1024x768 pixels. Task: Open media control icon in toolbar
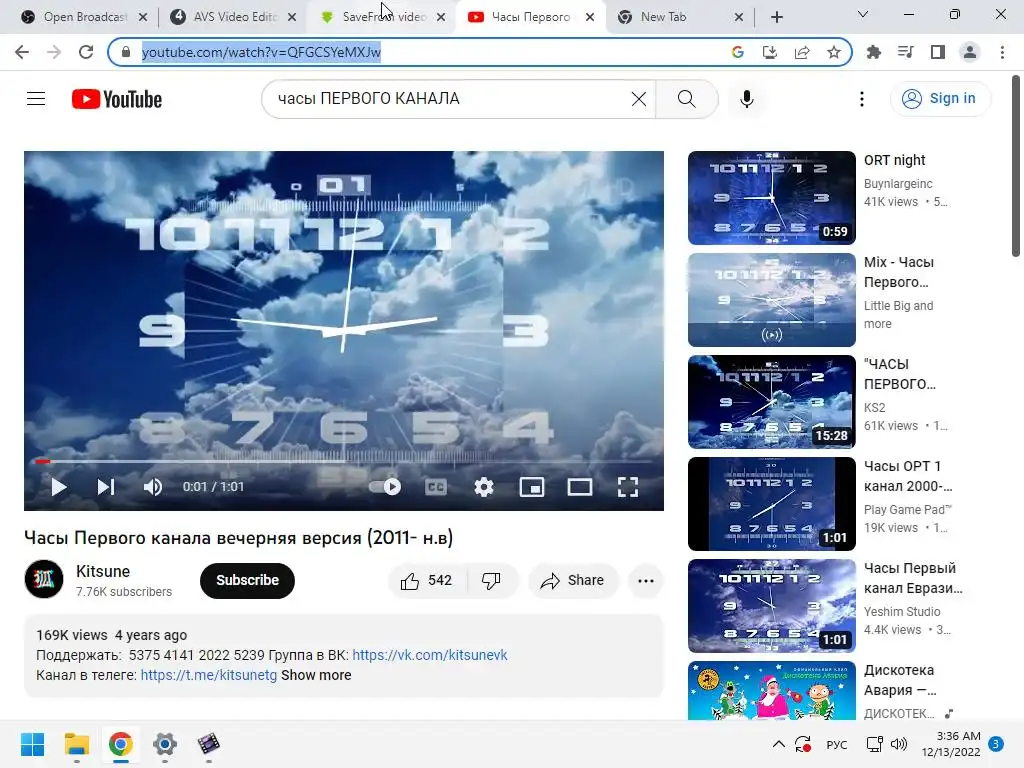[x=905, y=52]
